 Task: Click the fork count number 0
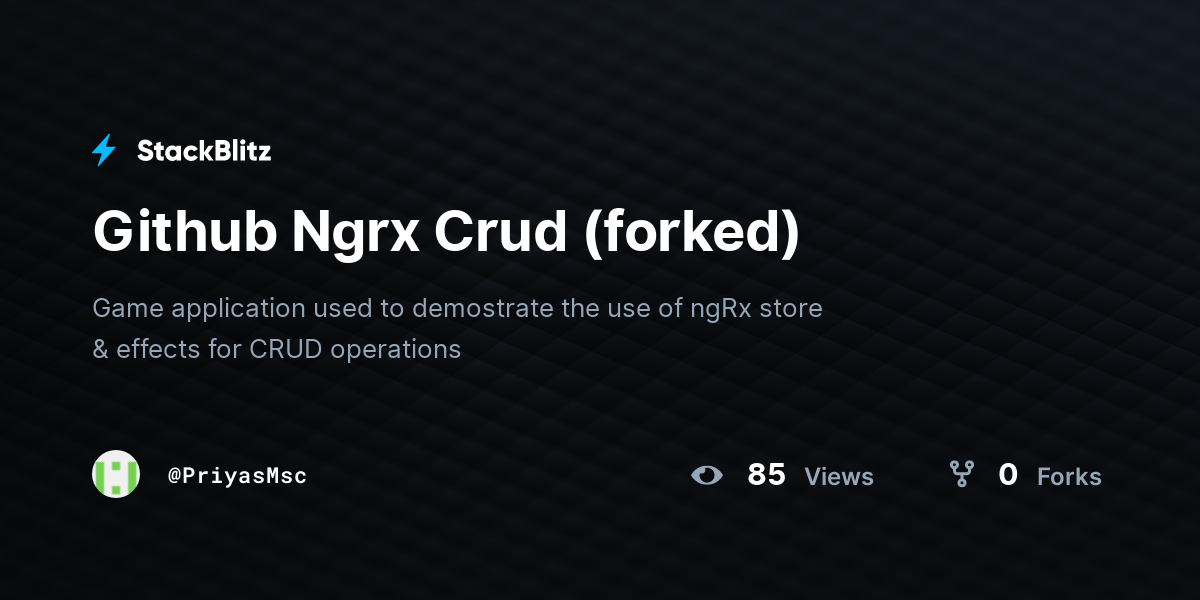[1008, 475]
